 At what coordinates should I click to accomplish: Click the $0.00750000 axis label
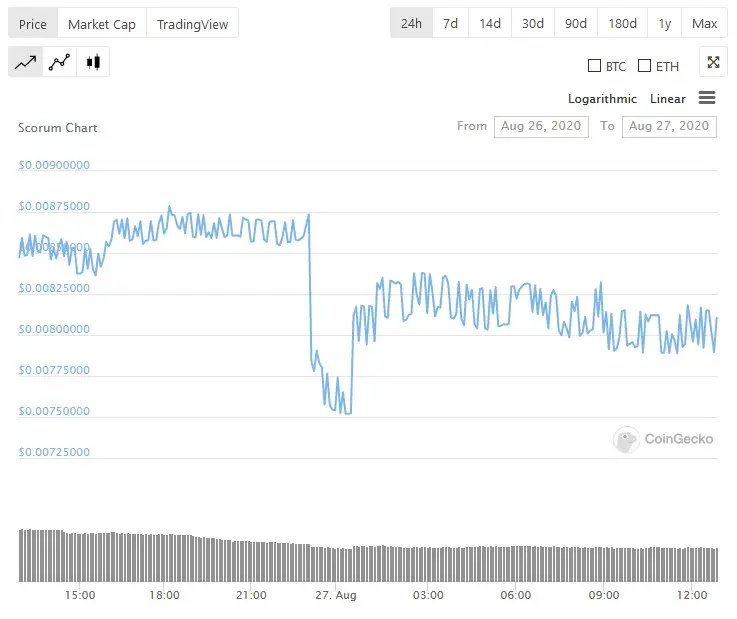click(x=54, y=411)
